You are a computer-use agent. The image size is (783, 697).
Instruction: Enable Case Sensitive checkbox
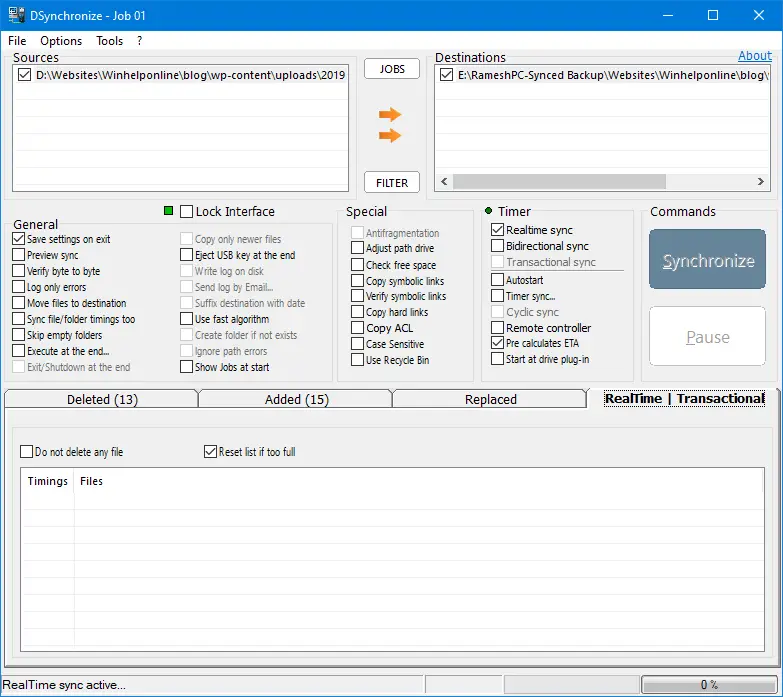(x=357, y=344)
